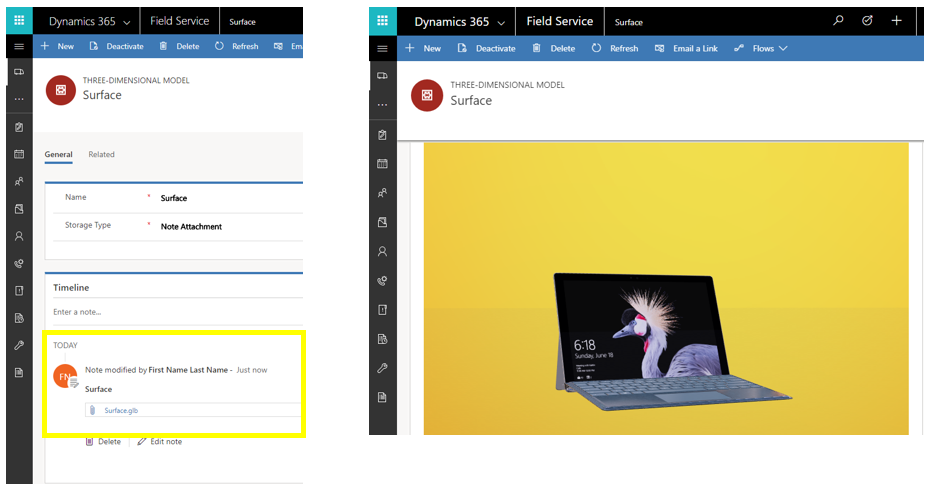Click New command in left window
940x490 pixels.
57,46
